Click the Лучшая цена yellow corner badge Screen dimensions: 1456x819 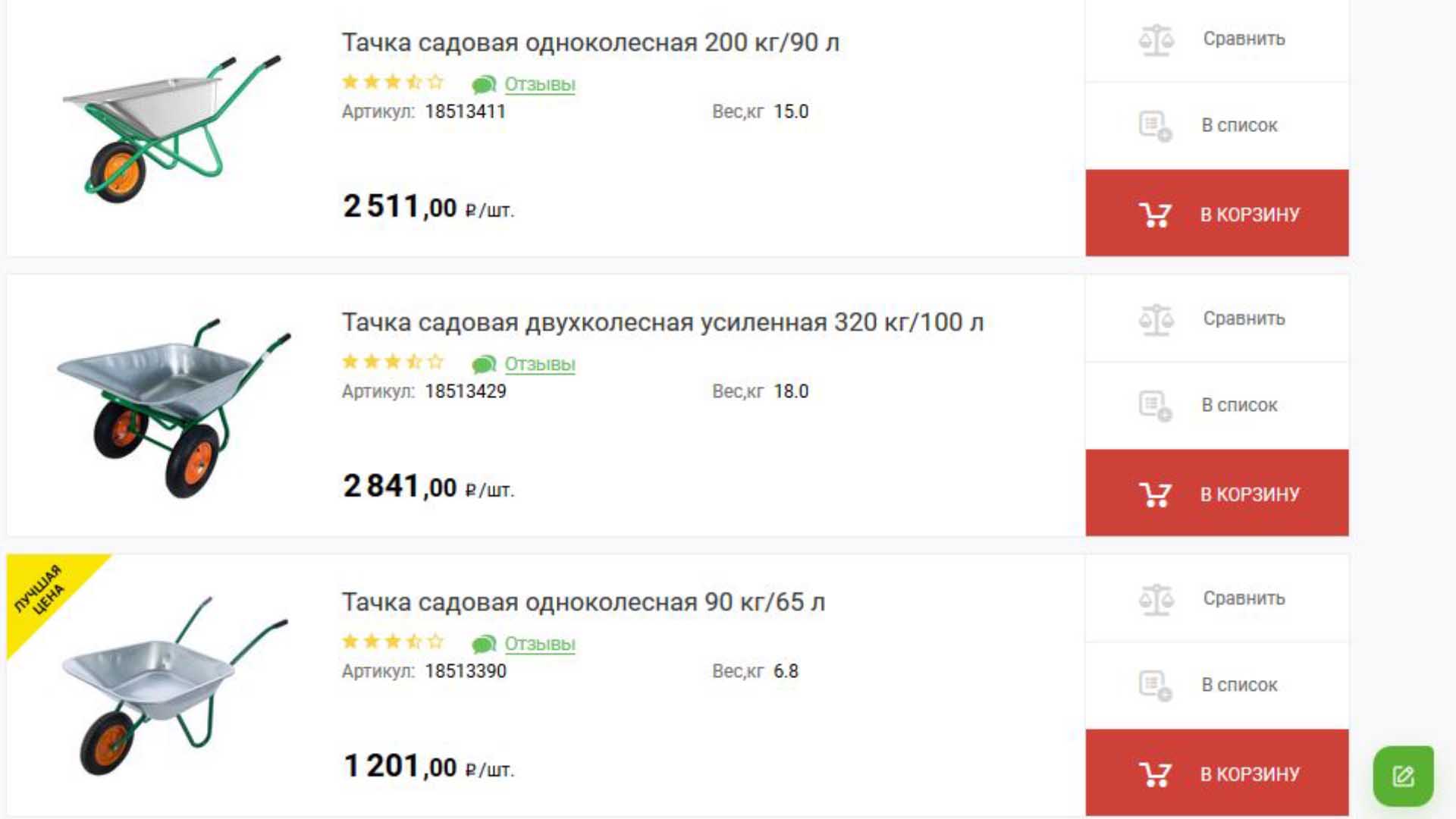pyautogui.click(x=42, y=591)
